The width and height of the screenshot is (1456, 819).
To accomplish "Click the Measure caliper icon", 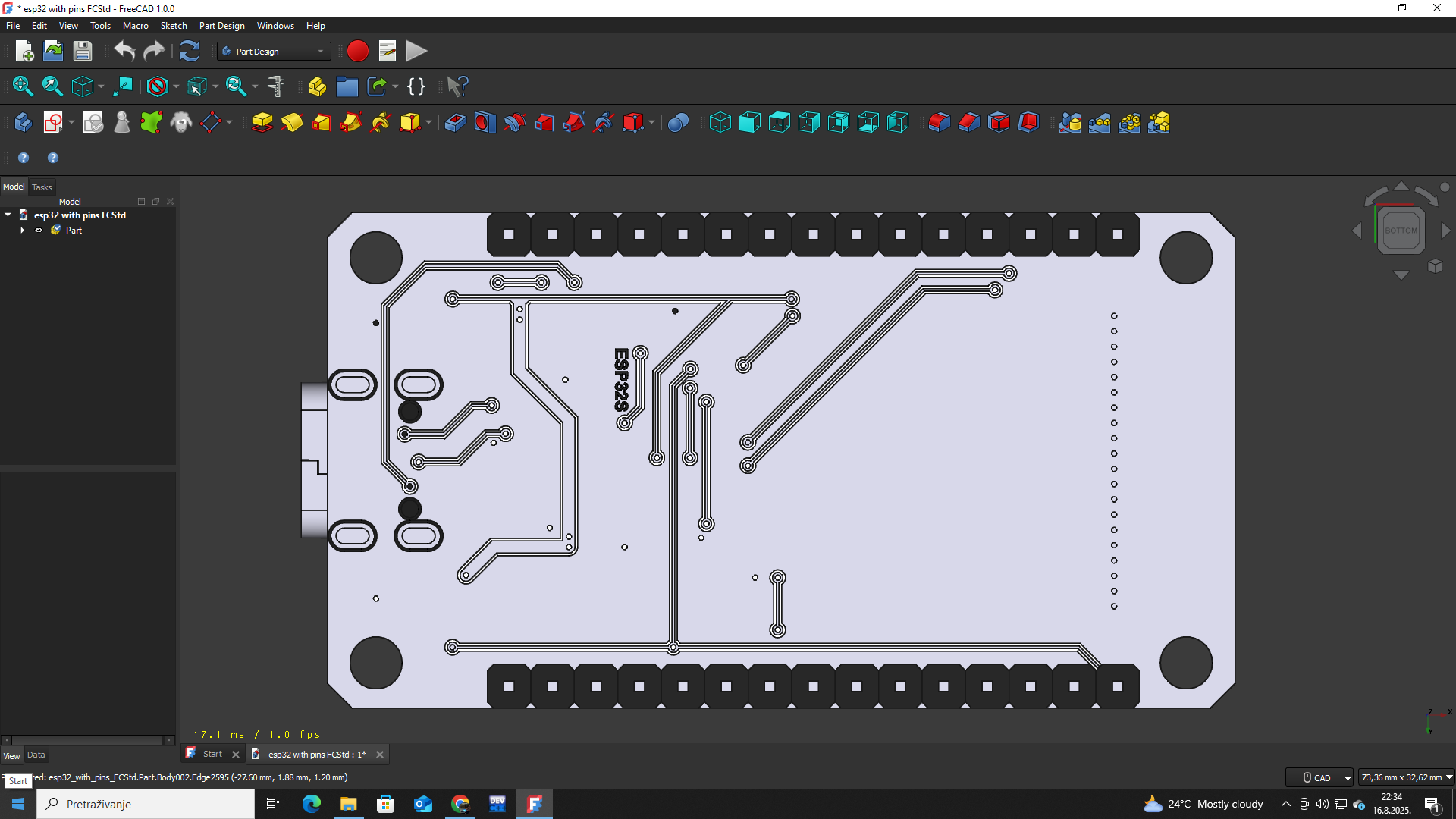I will tap(276, 86).
